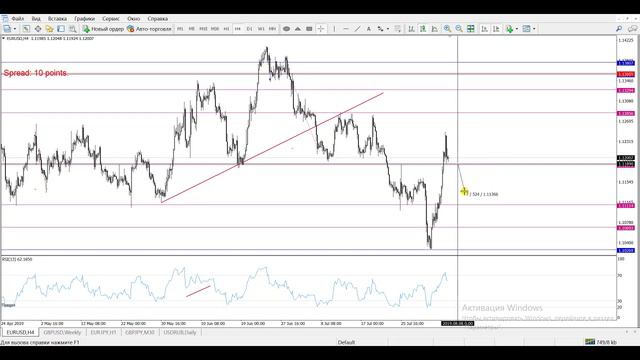Image resolution: width=640 pixels, height=360 pixels.
Task: Switch chart to M5 timeframe
Action: pos(191,29)
